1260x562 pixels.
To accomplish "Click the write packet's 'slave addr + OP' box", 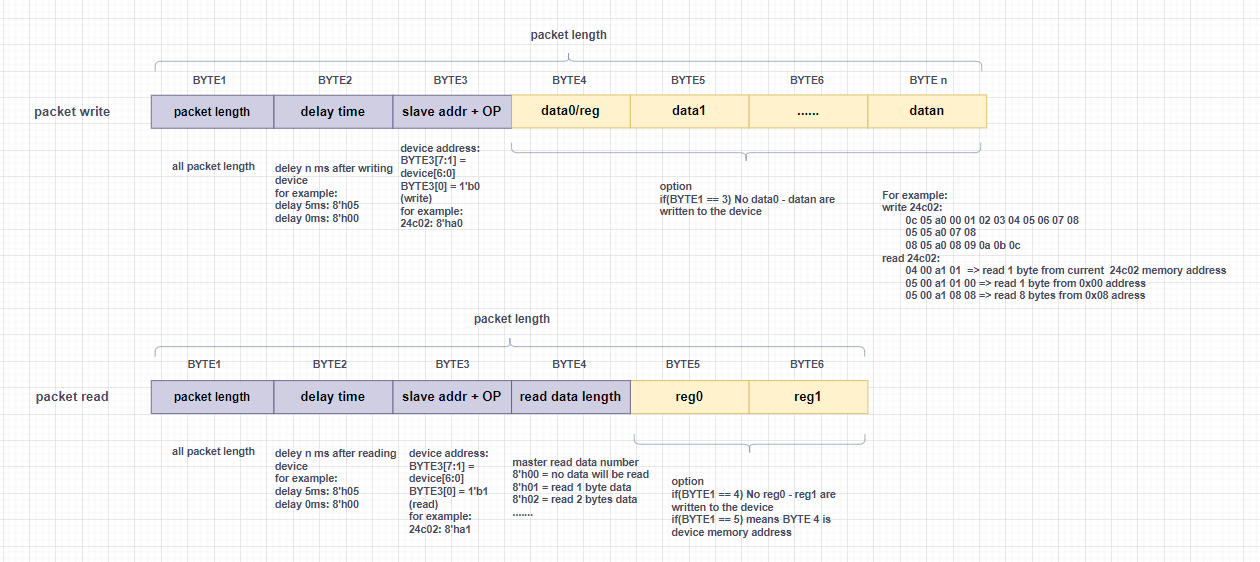I will [452, 112].
